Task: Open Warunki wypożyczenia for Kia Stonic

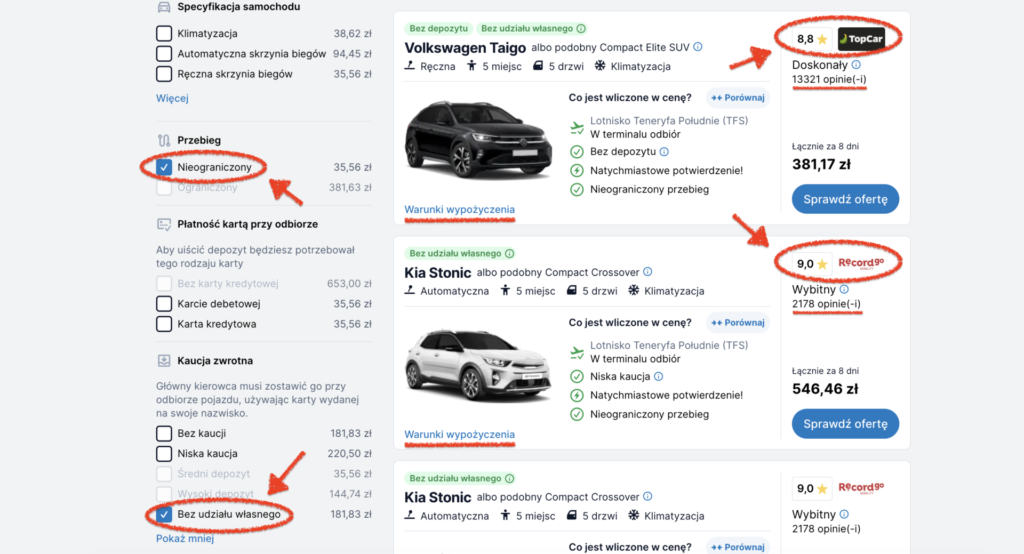Action: pos(459,434)
